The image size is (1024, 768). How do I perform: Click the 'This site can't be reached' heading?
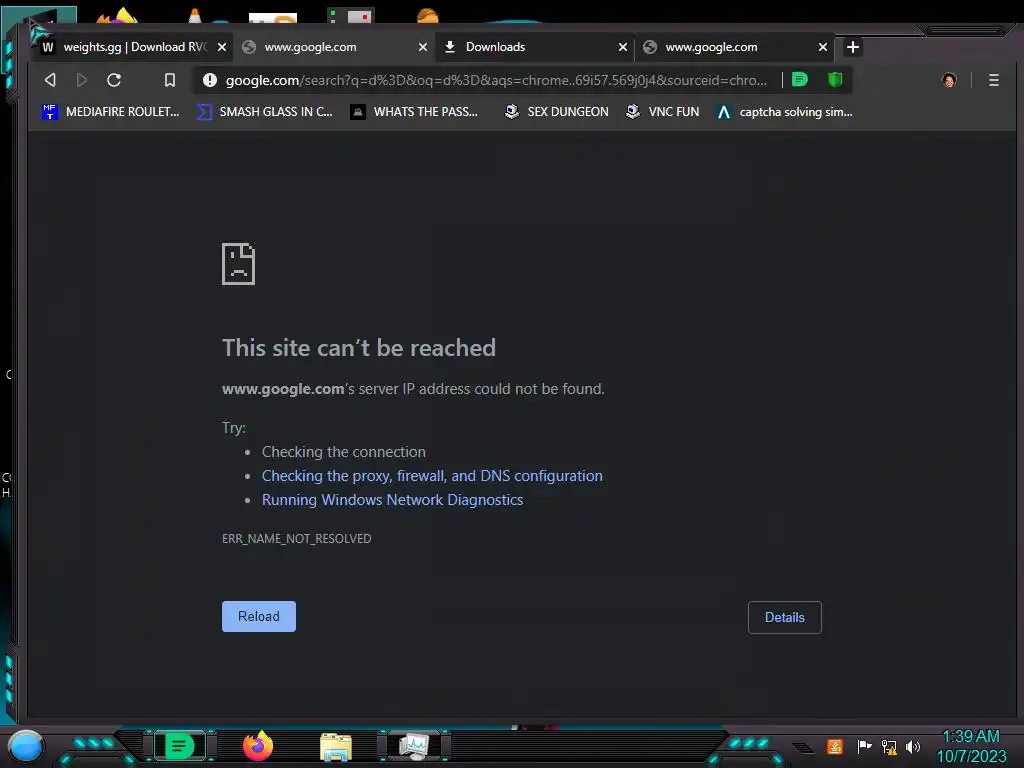tap(359, 347)
